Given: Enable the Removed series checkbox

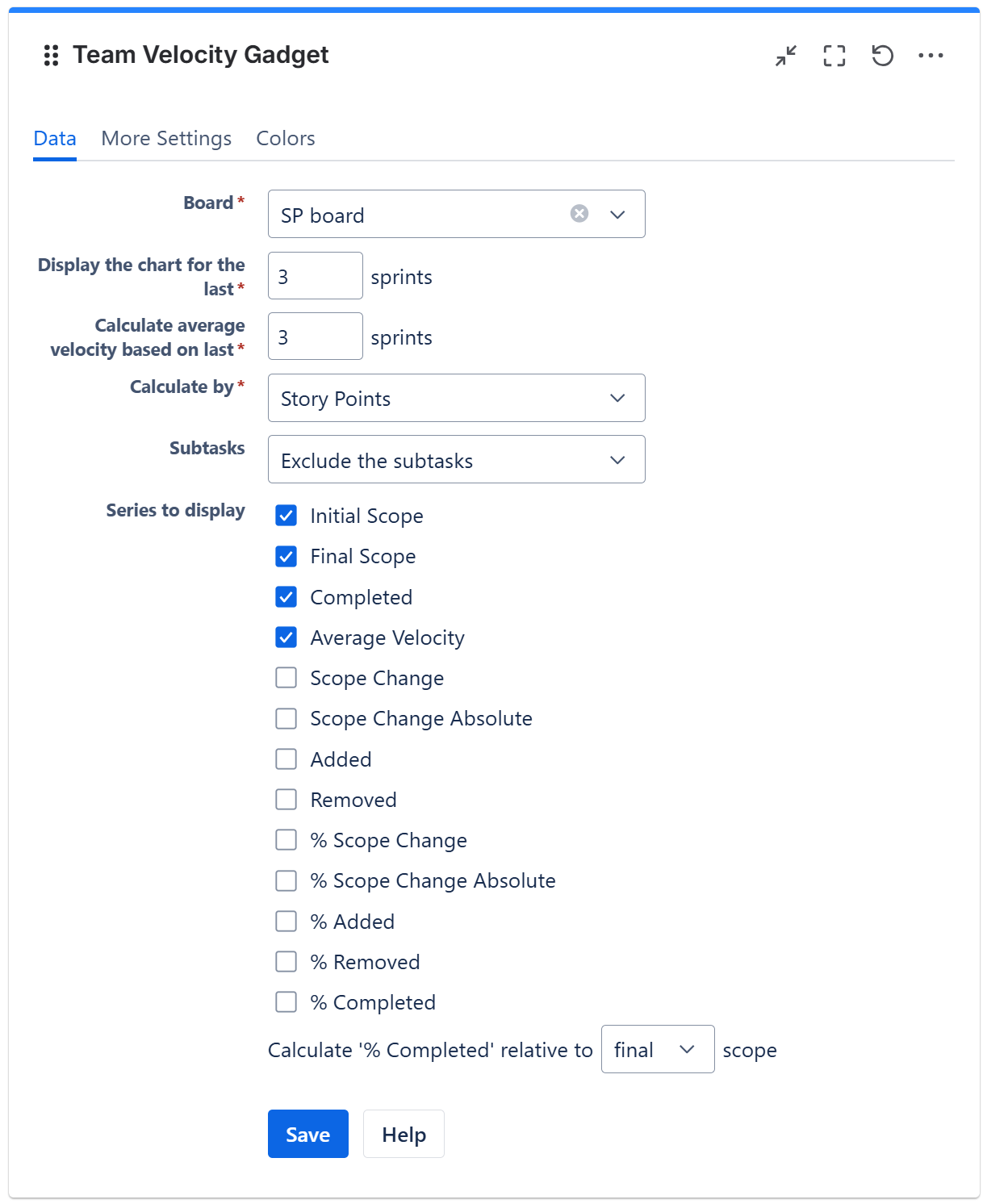Looking at the screenshot, I should (286, 800).
